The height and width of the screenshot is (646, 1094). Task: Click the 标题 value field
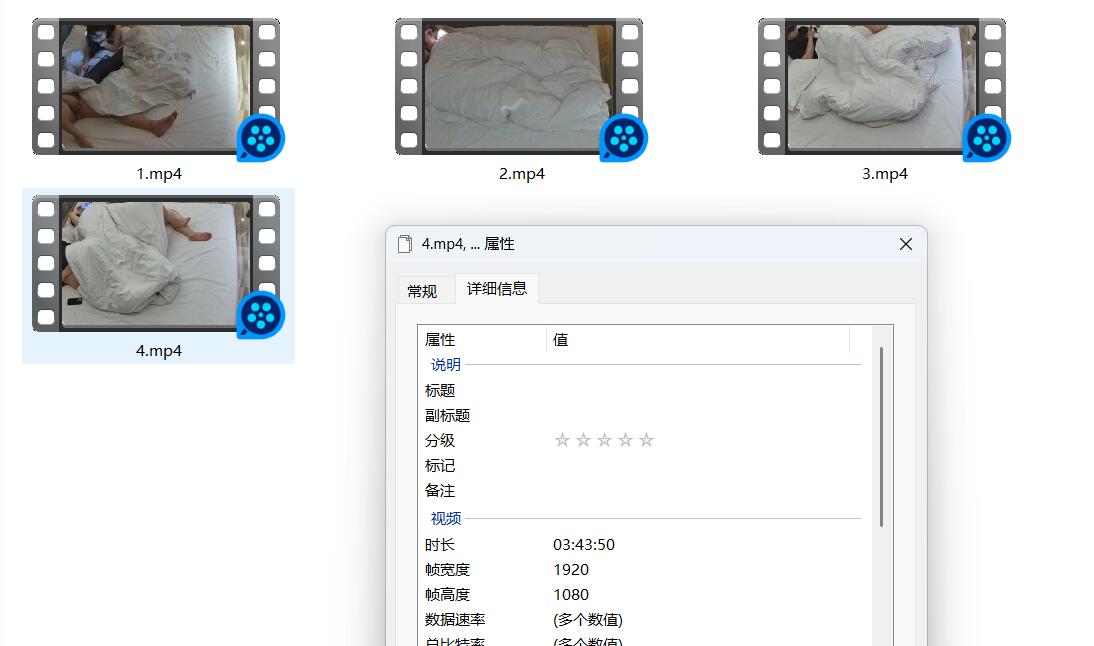pyautogui.click(x=700, y=391)
